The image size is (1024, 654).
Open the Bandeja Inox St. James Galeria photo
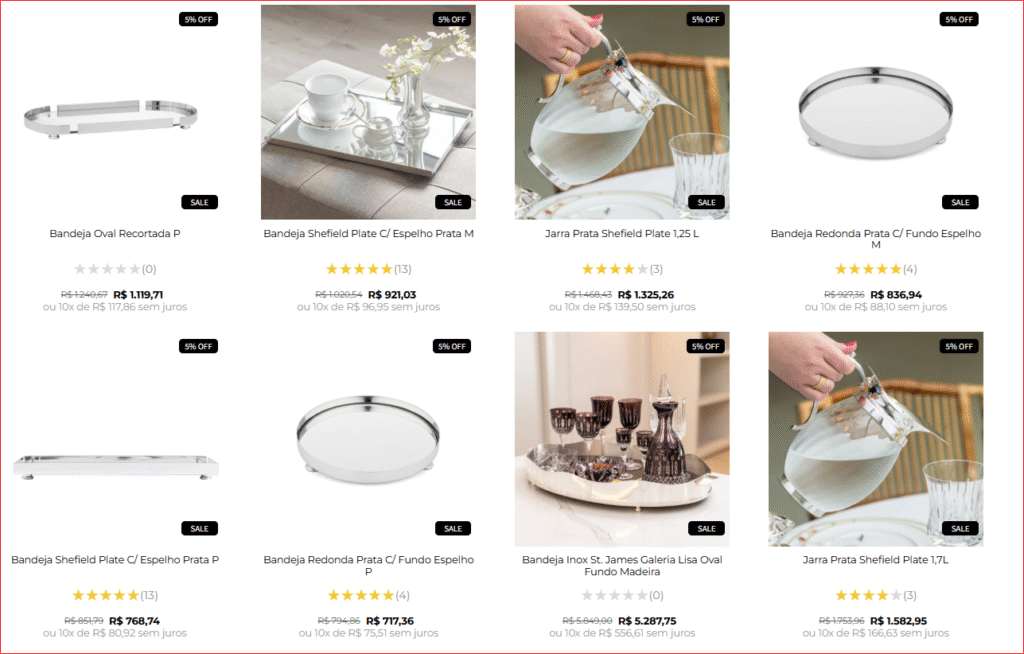622,439
